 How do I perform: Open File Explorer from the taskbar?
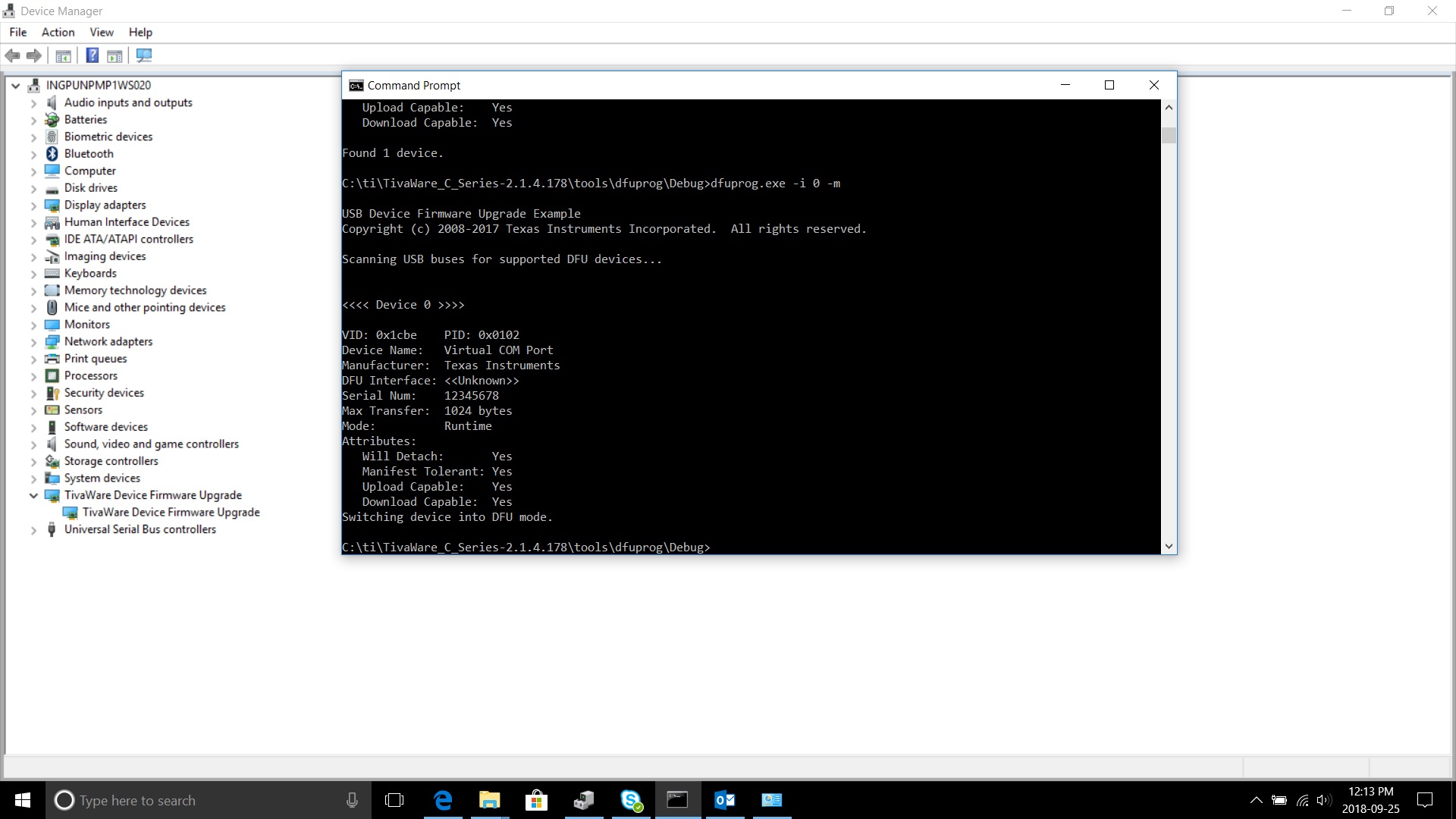coord(489,800)
